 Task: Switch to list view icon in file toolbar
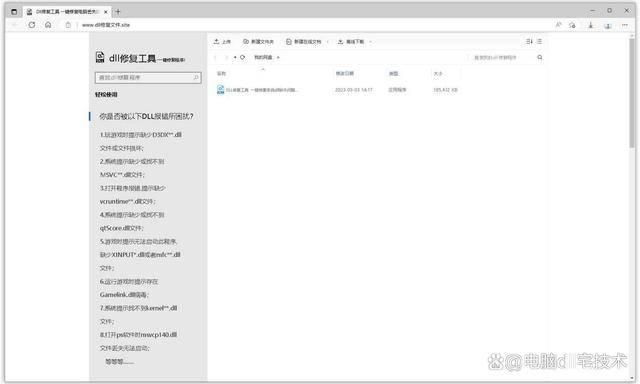540,41
